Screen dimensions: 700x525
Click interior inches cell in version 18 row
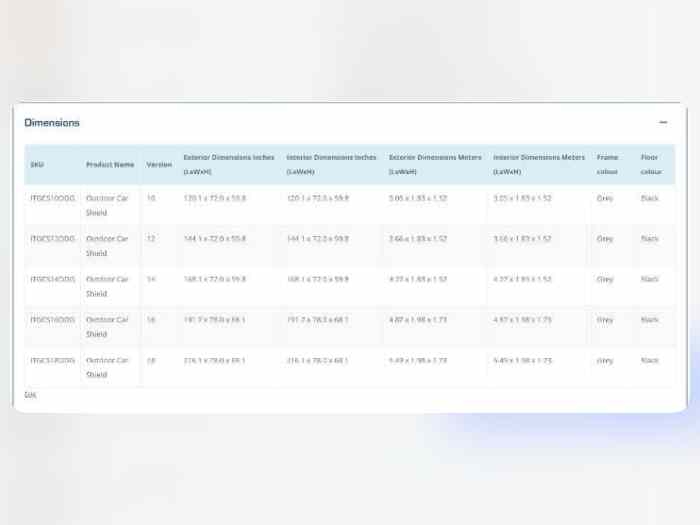tap(318, 360)
